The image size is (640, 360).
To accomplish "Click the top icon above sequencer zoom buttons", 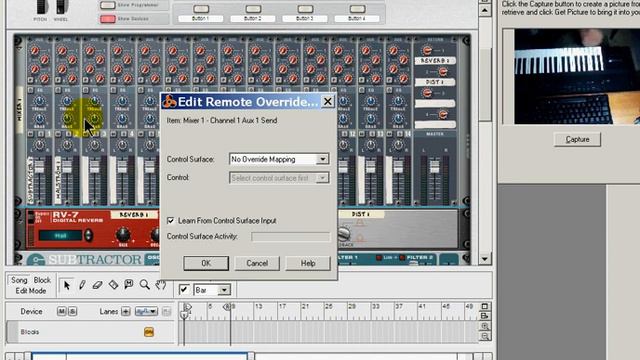I will (484, 306).
